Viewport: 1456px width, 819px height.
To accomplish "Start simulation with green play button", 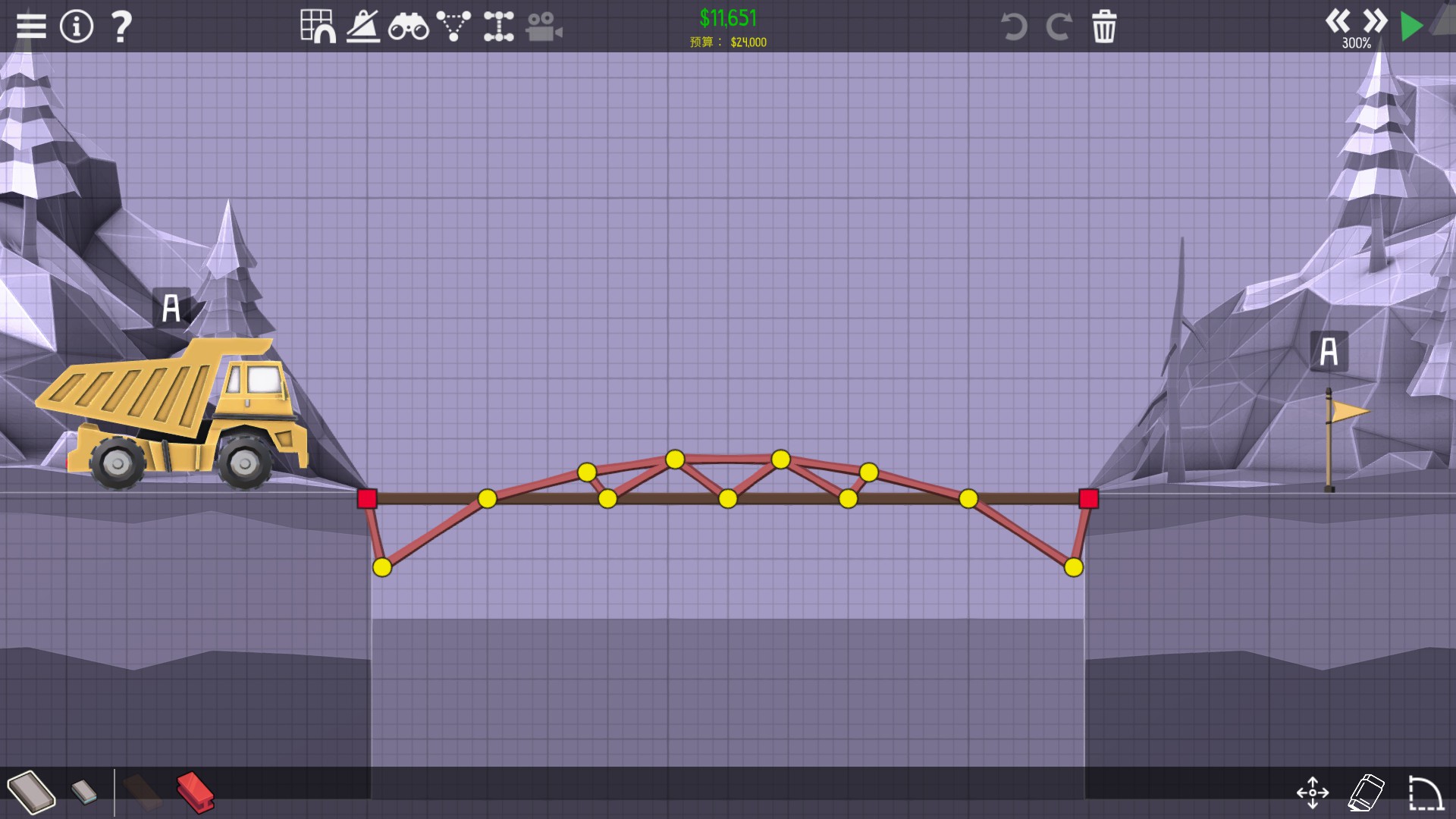I will tap(1410, 27).
